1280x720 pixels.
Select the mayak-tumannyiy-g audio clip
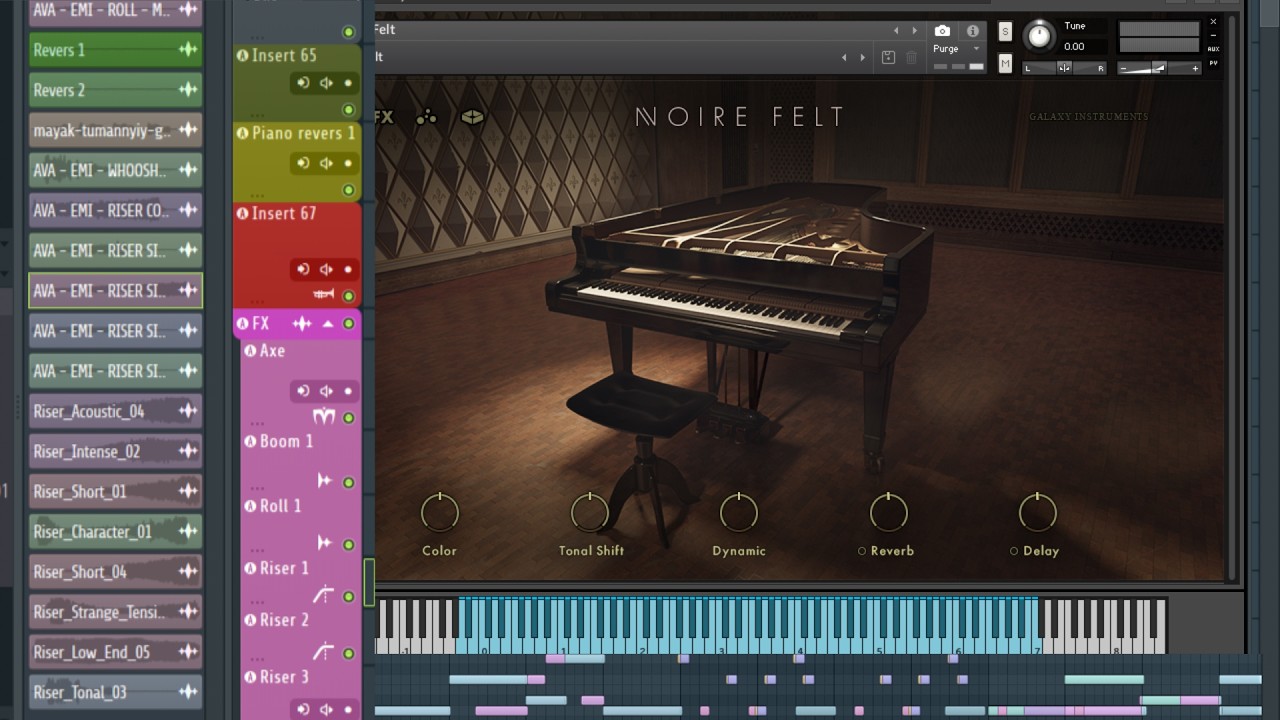click(x=115, y=131)
